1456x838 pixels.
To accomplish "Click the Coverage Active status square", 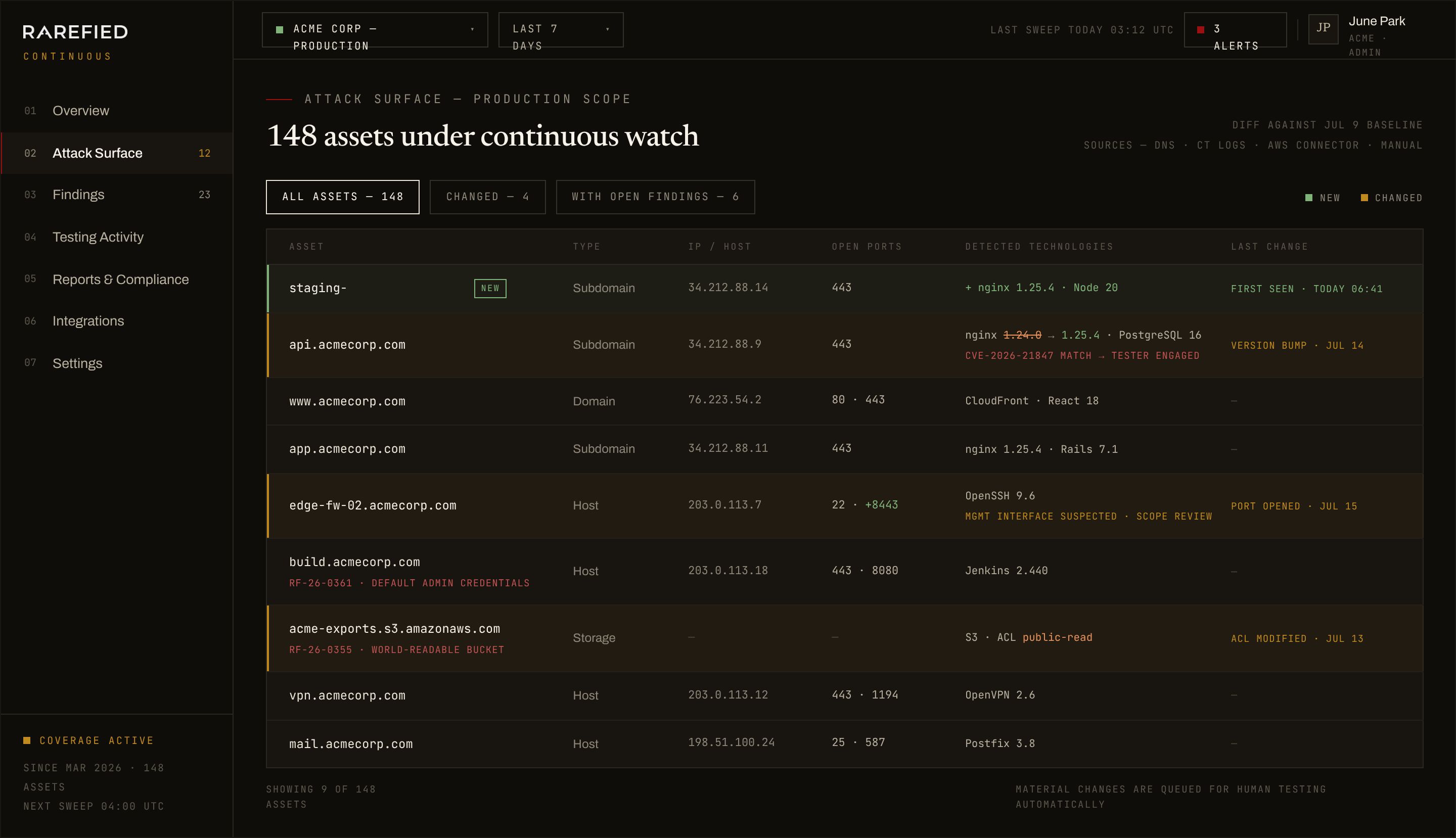I will (x=26, y=740).
